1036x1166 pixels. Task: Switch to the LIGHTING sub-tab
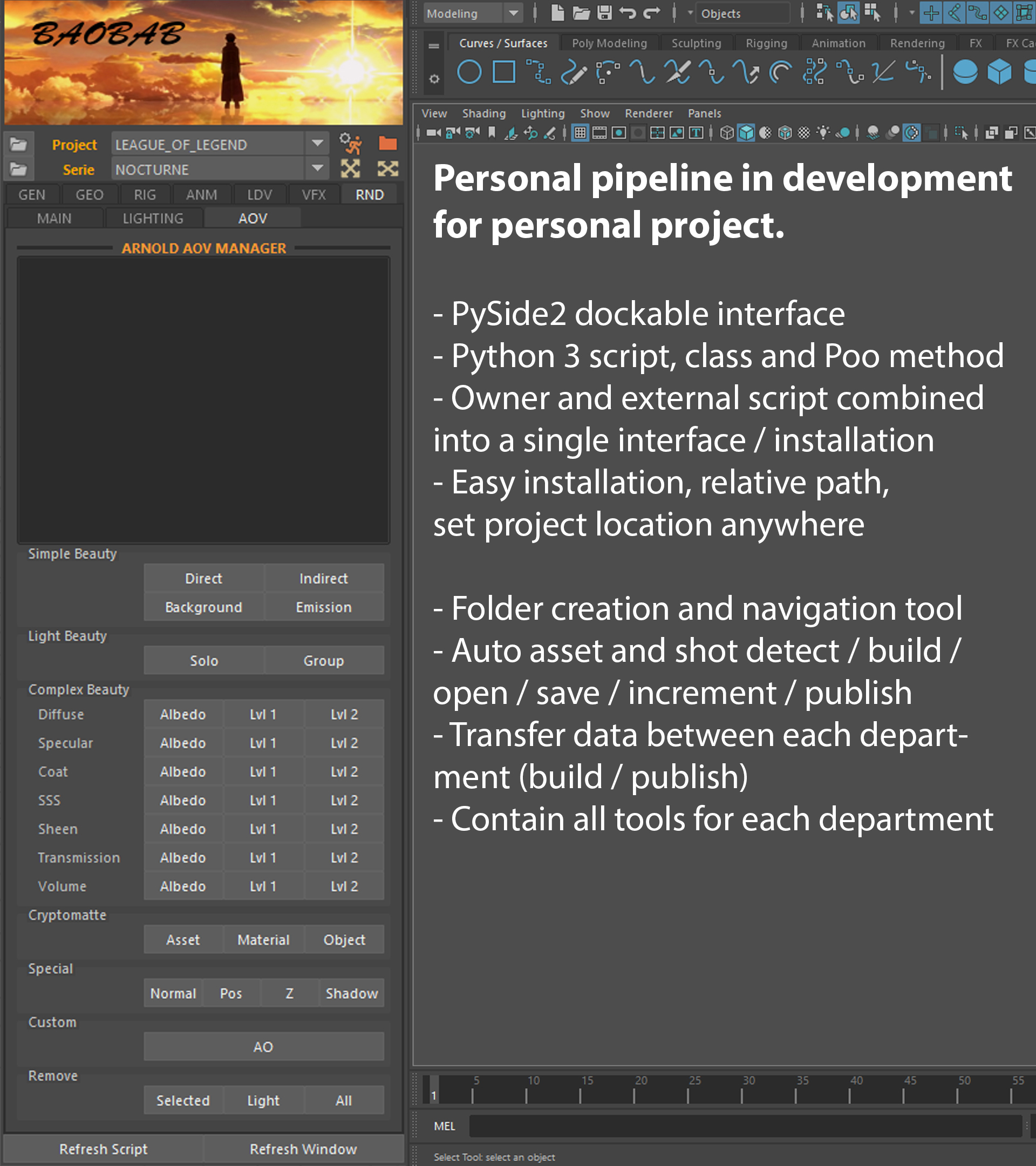[153, 219]
